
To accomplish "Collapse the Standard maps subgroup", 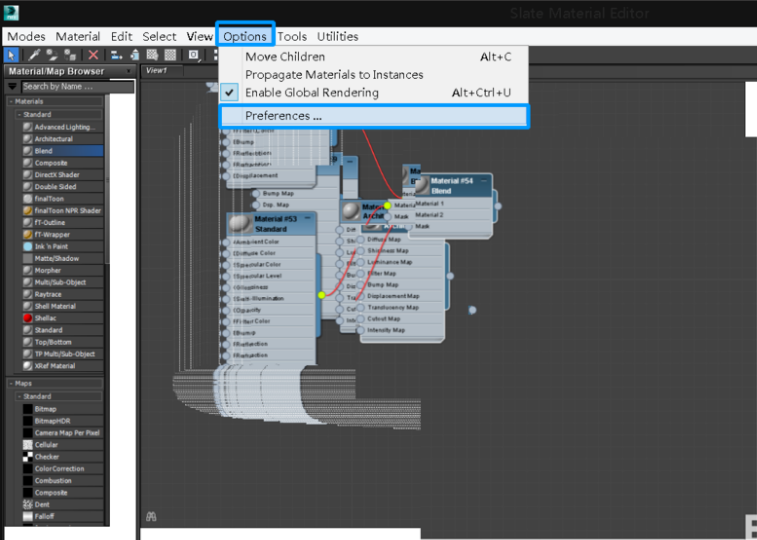I will [19, 396].
